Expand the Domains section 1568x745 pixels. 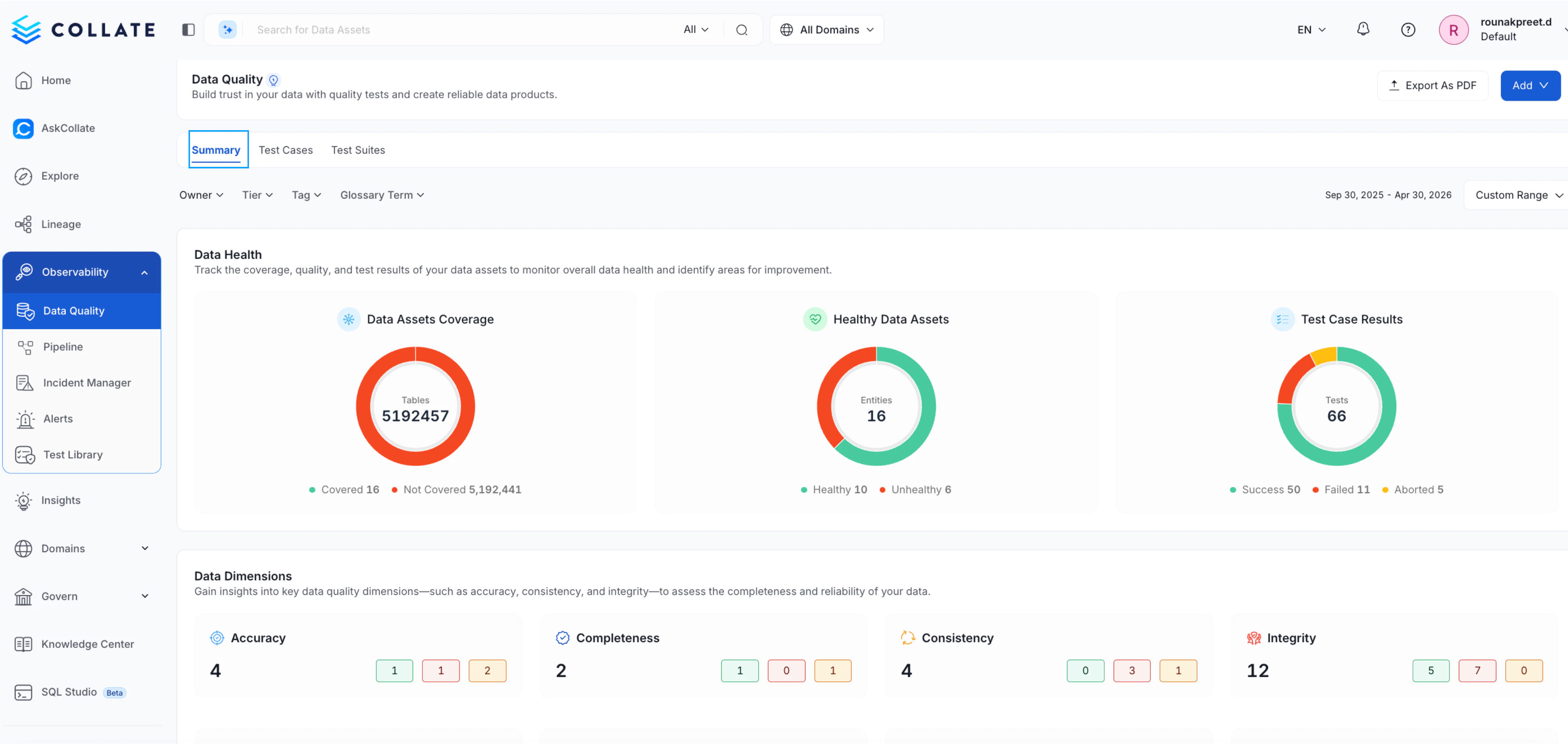click(x=145, y=548)
